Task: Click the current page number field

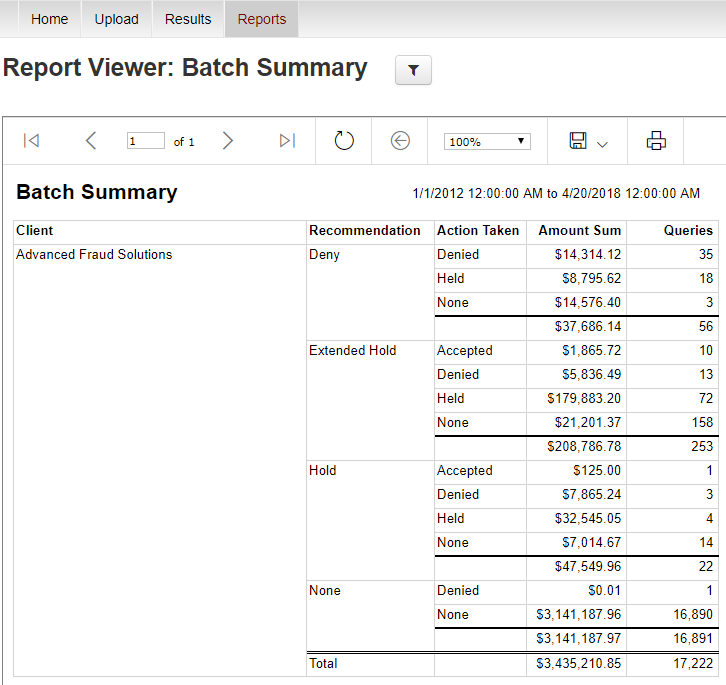Action: (145, 141)
